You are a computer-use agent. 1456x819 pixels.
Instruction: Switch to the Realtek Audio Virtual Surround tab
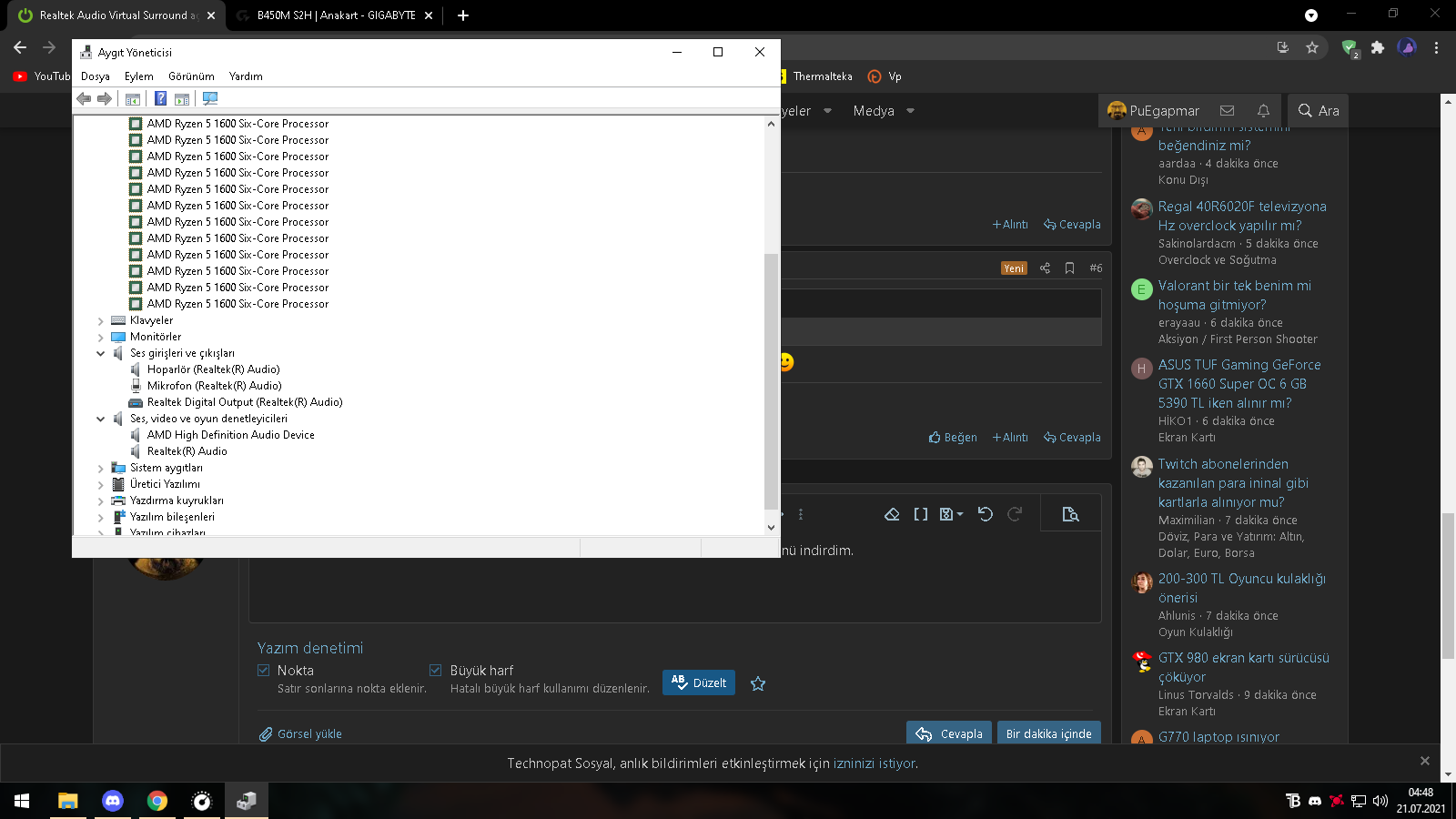click(116, 15)
